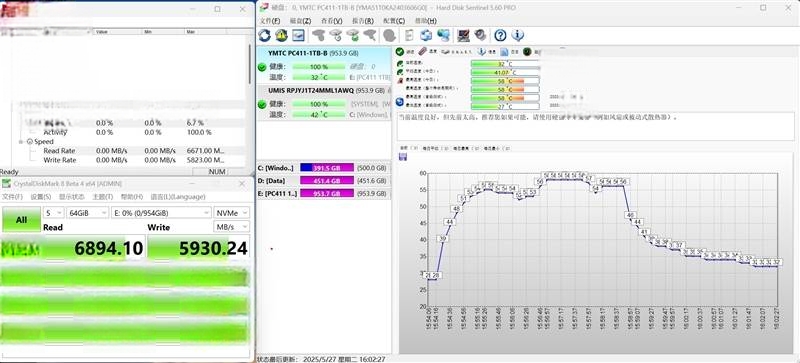Click the blue info about icon
This screenshot has height=363, width=800.
tap(518, 35)
